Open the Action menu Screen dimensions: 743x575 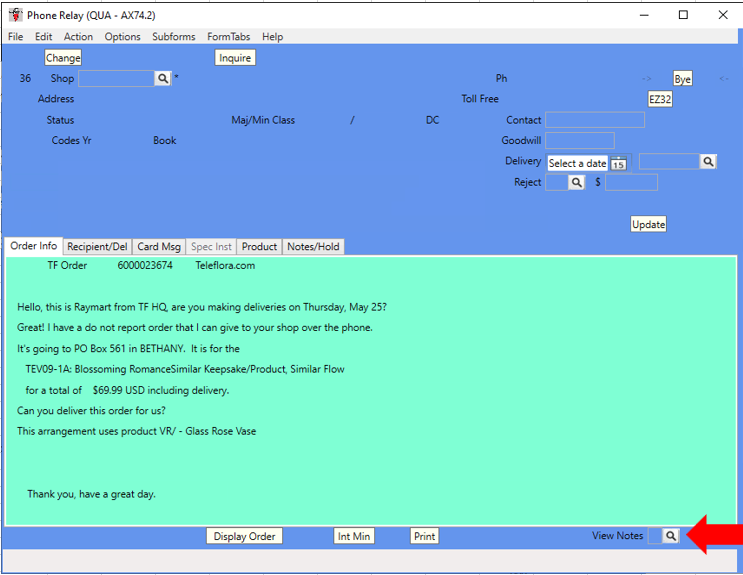pos(78,37)
